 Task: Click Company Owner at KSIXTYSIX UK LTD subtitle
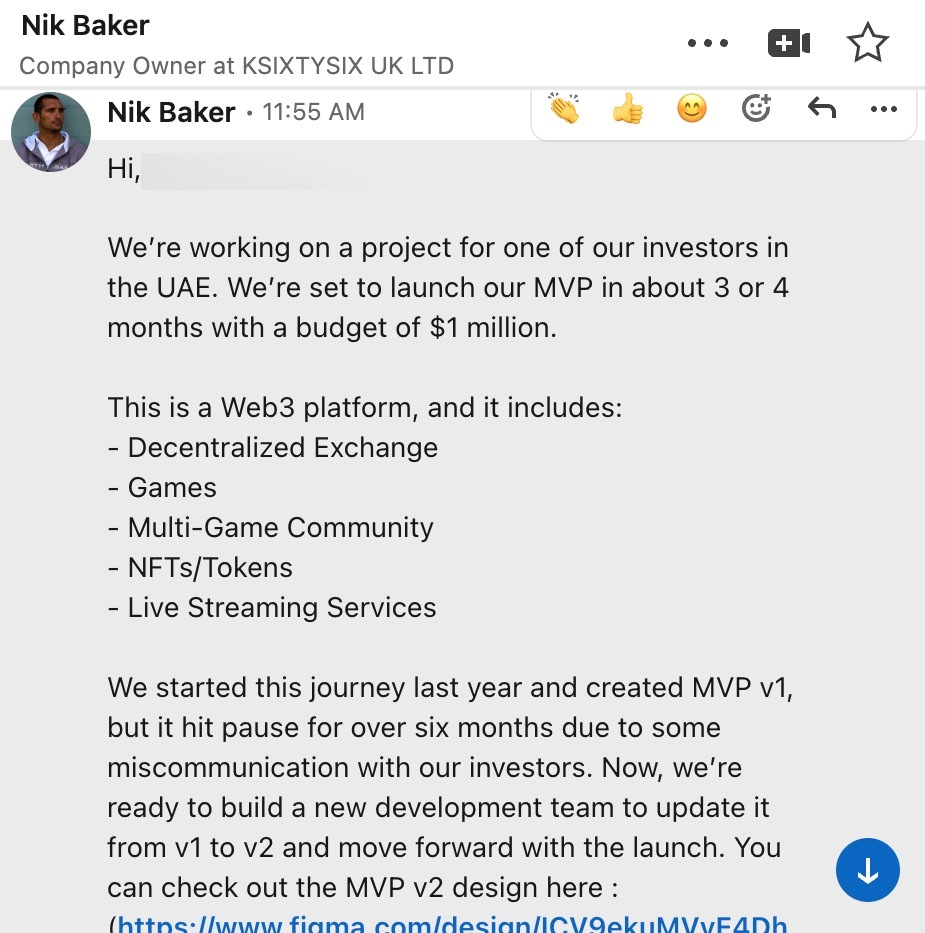pos(236,66)
